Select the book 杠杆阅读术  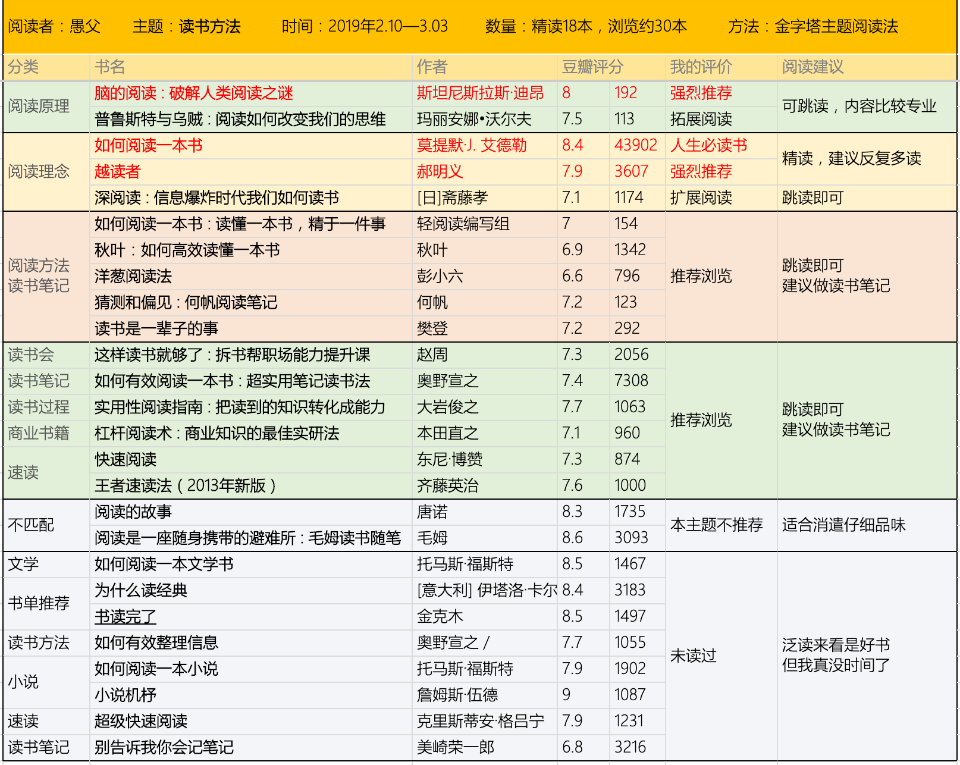pos(217,433)
